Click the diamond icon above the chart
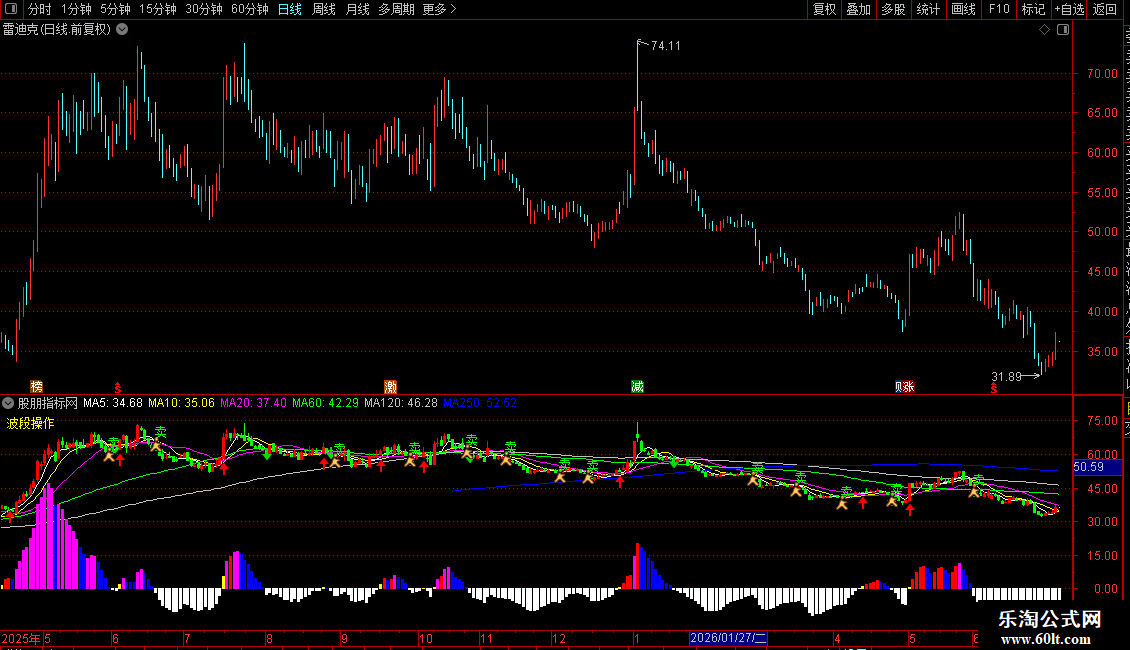1130x650 pixels. (1044, 30)
